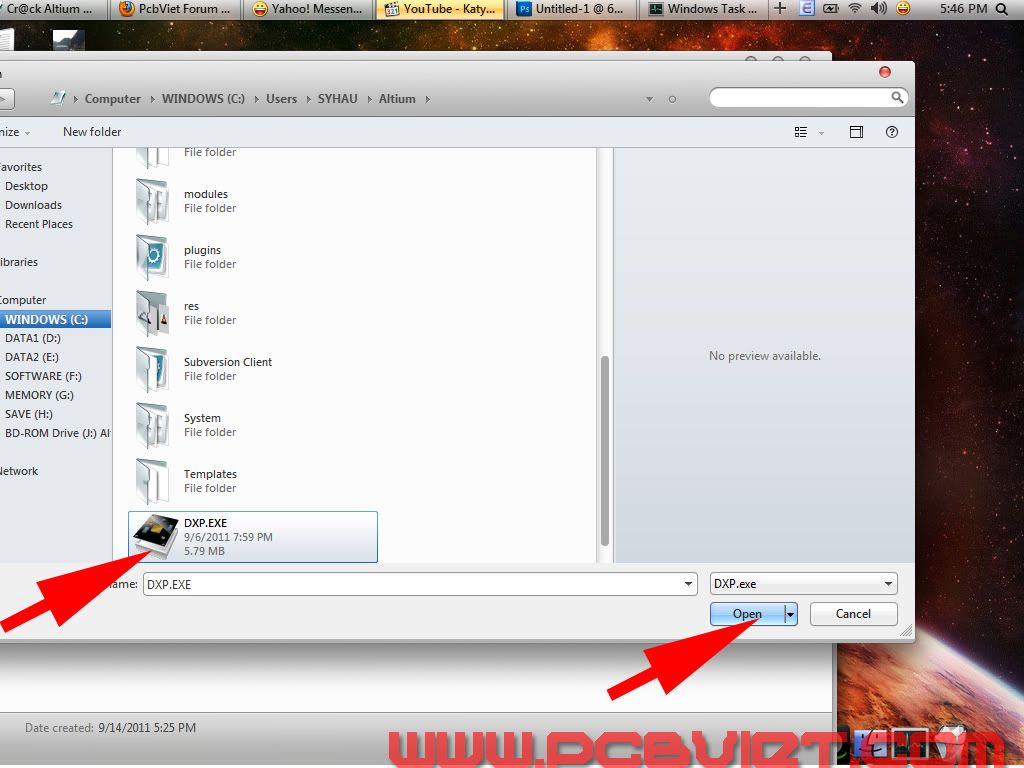The width and height of the screenshot is (1024, 768).
Task: Select the plugins folder icon
Action: (153, 257)
